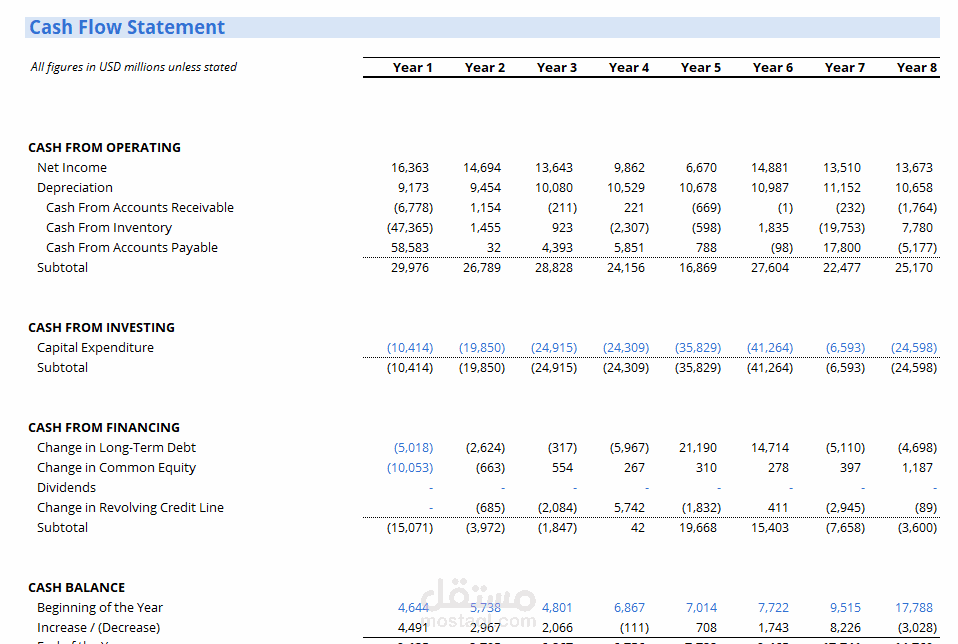Select Net Income Year 5 value 6,670
Image resolution: width=958 pixels, height=644 pixels.
pos(701,167)
